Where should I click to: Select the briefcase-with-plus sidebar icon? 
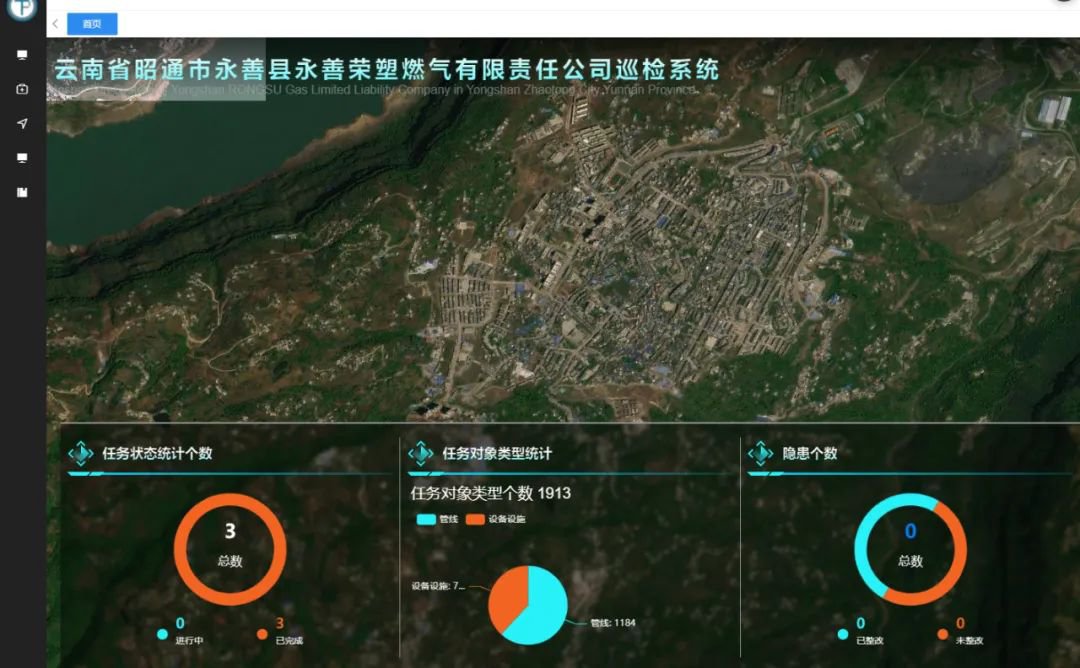click(22, 89)
